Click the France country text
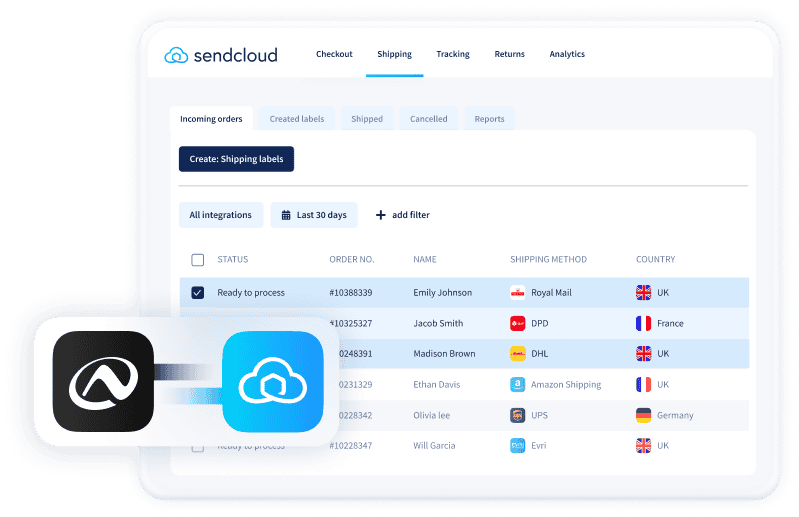The image size is (799, 517). [x=670, y=323]
